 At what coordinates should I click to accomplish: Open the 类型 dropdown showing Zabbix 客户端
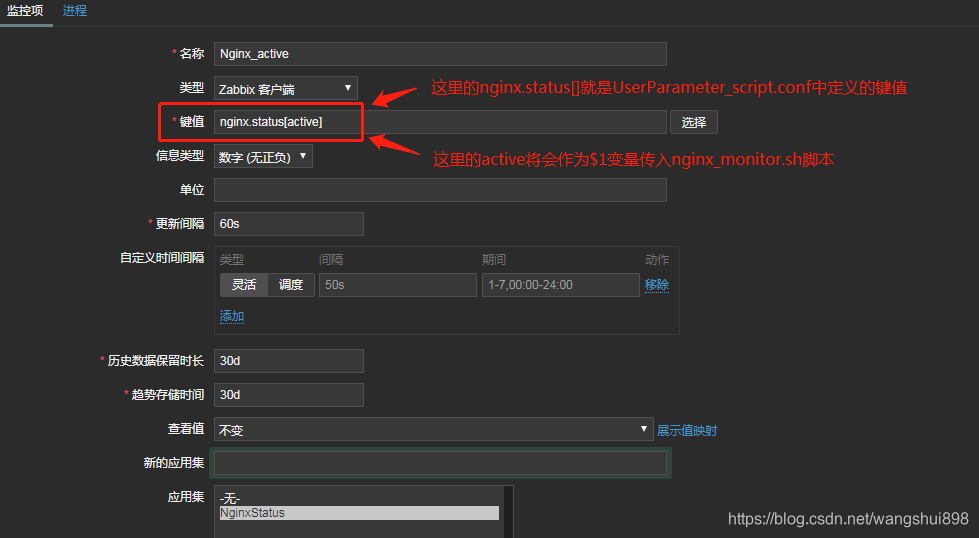pyautogui.click(x=285, y=89)
